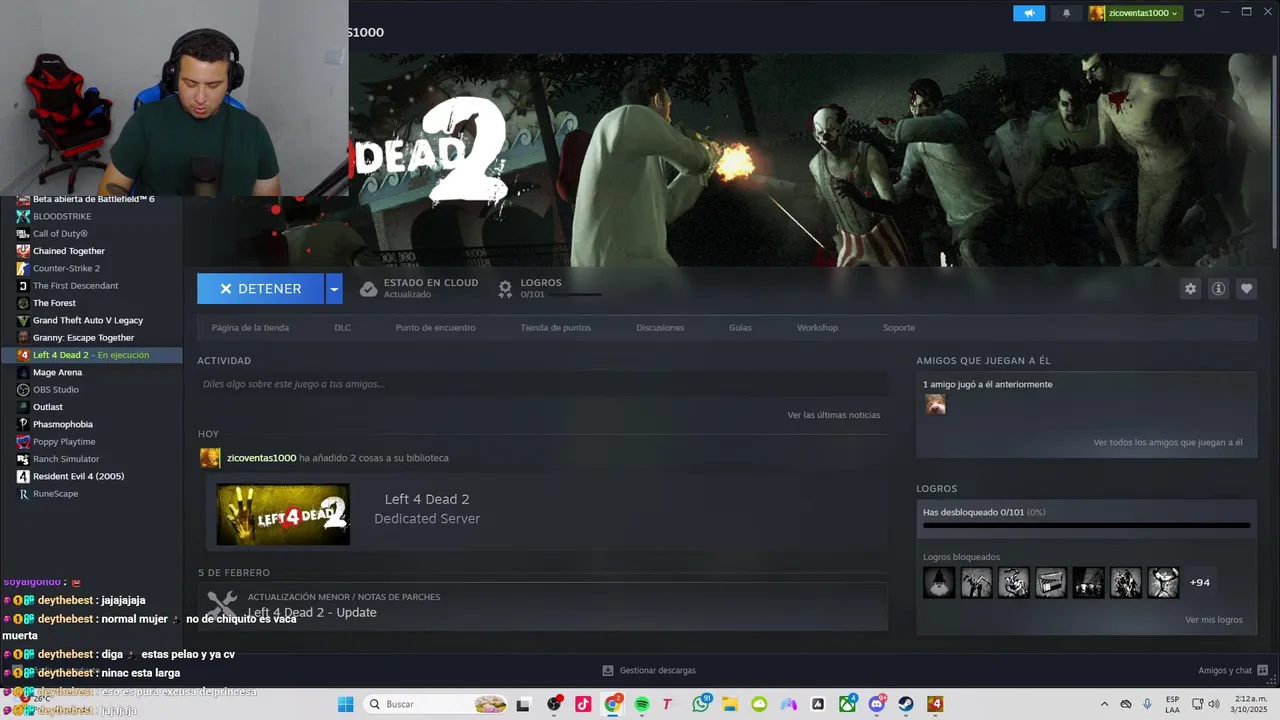Open the Steam notifications bell
The width and height of the screenshot is (1280, 720).
pos(1066,13)
